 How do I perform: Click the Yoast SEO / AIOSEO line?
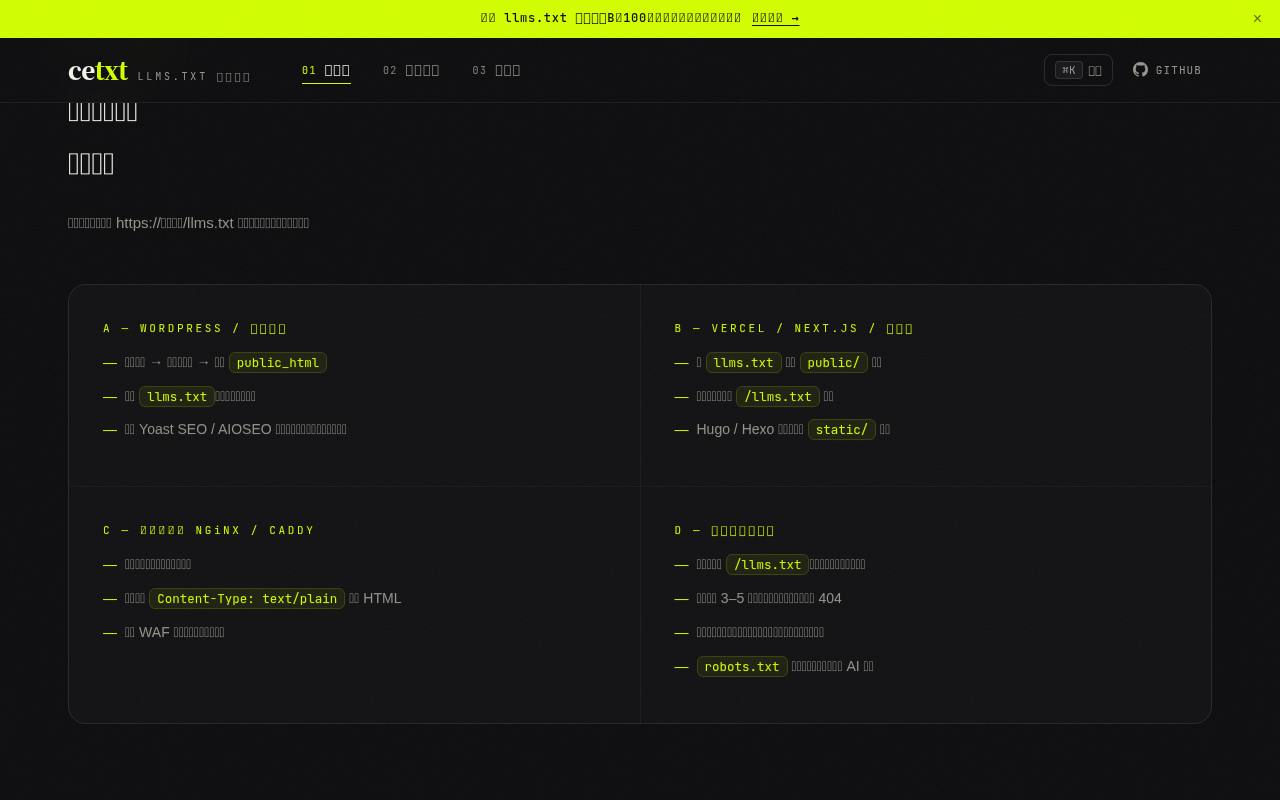point(235,429)
